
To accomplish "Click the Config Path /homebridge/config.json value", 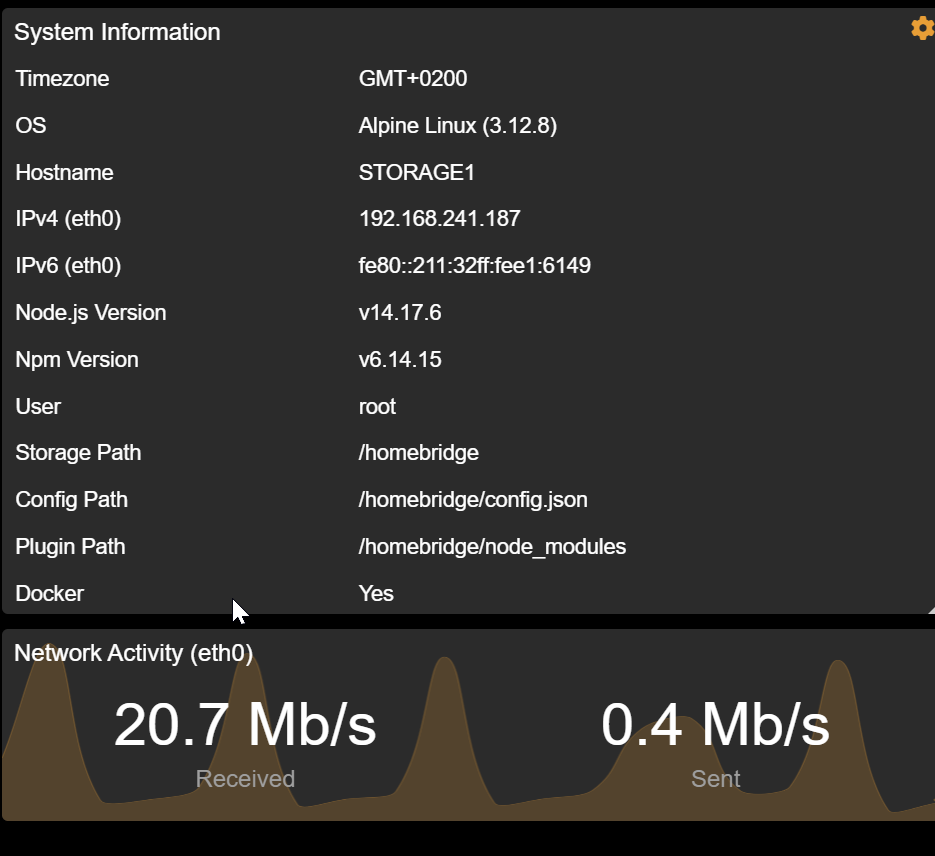I will [x=473, y=499].
